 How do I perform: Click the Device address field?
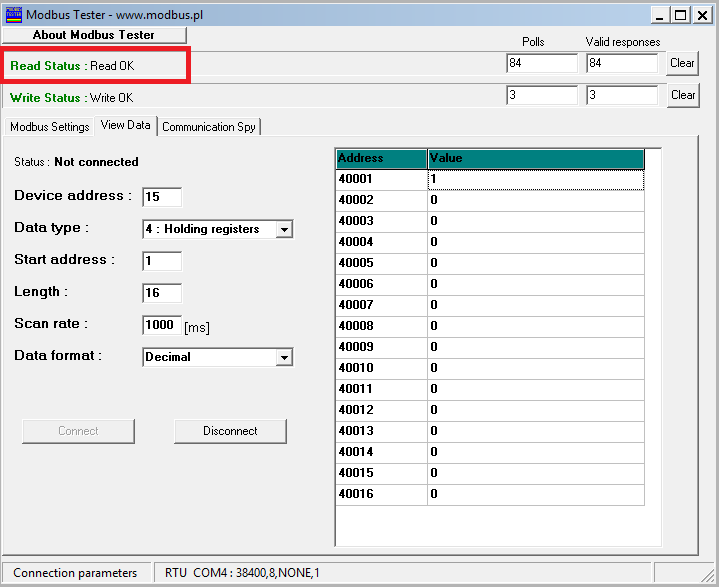[x=162, y=197]
